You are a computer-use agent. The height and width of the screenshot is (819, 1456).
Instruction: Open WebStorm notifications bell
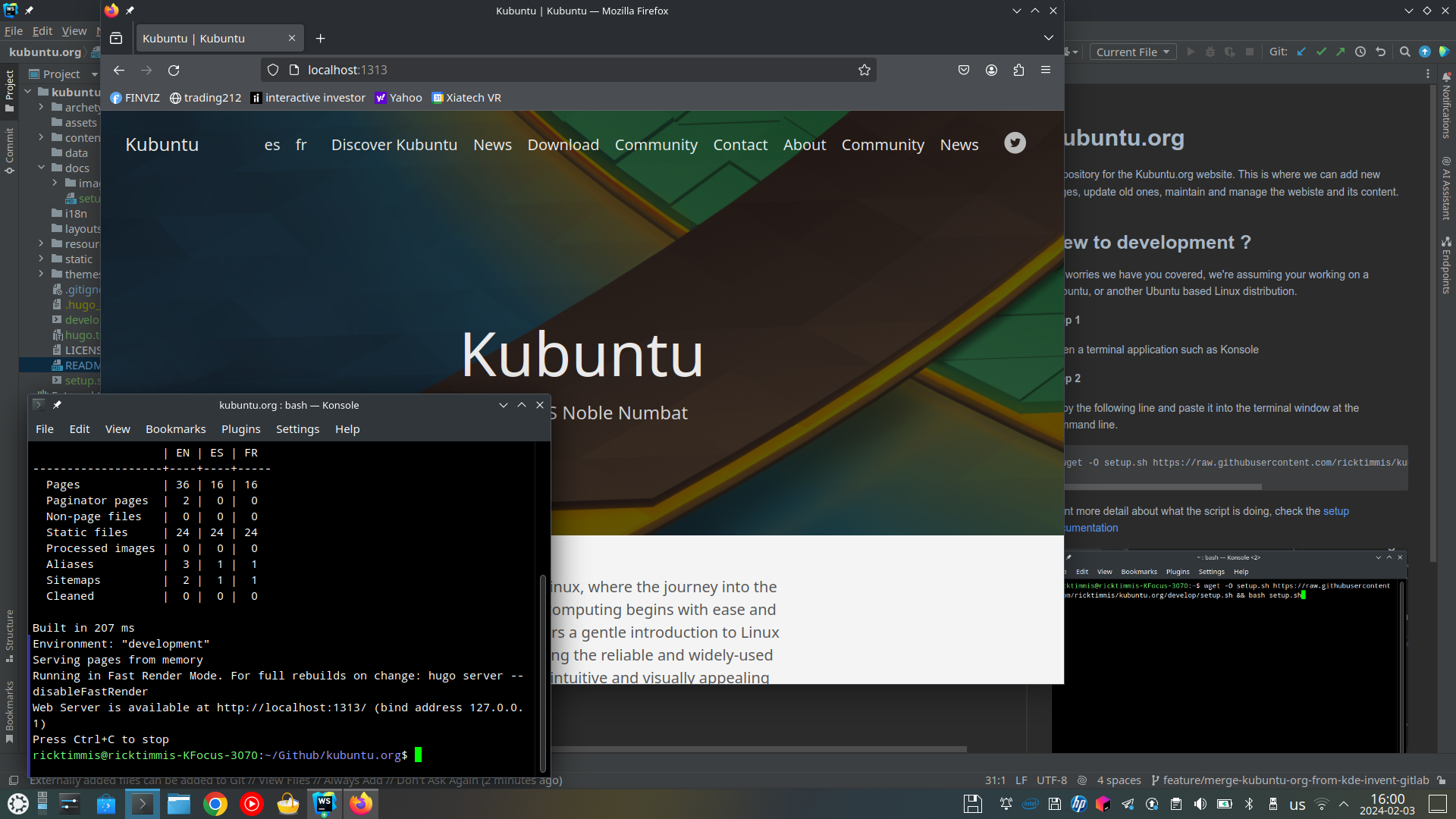coord(1446,77)
